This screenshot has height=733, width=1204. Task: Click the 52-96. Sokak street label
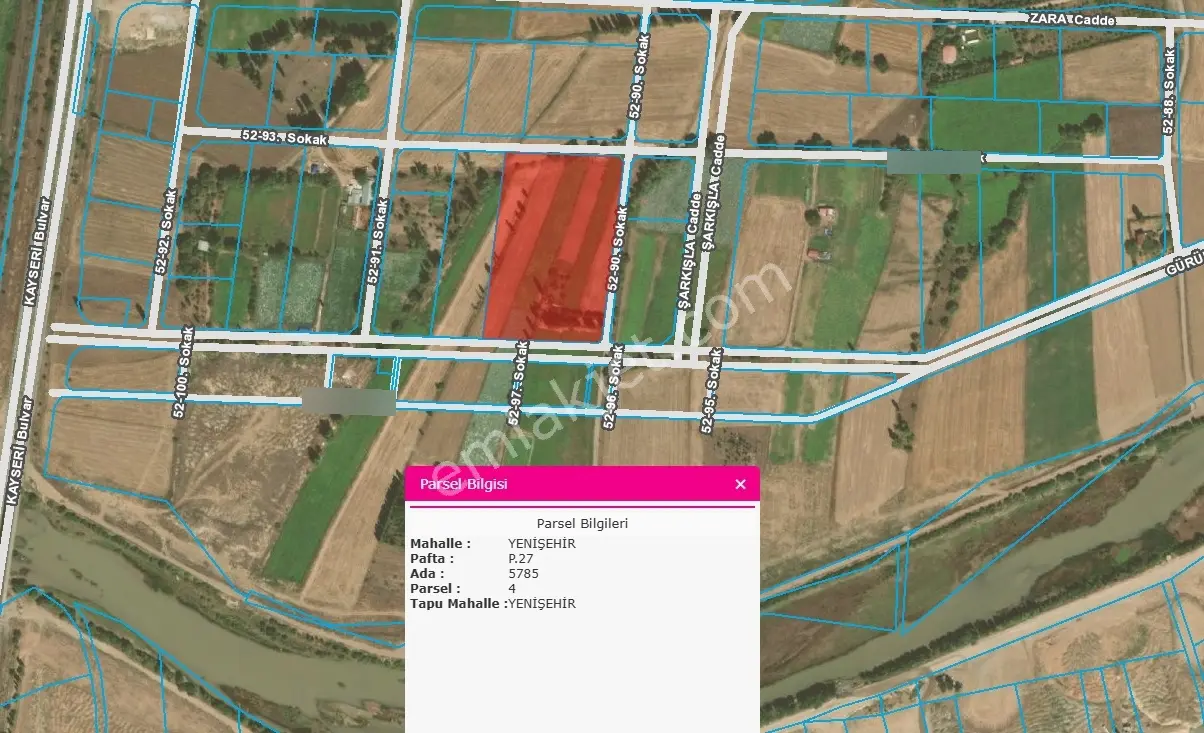[x=615, y=387]
